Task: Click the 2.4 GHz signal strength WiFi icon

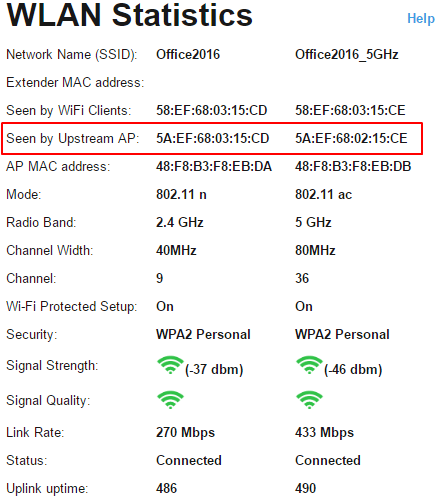Action: (x=170, y=365)
